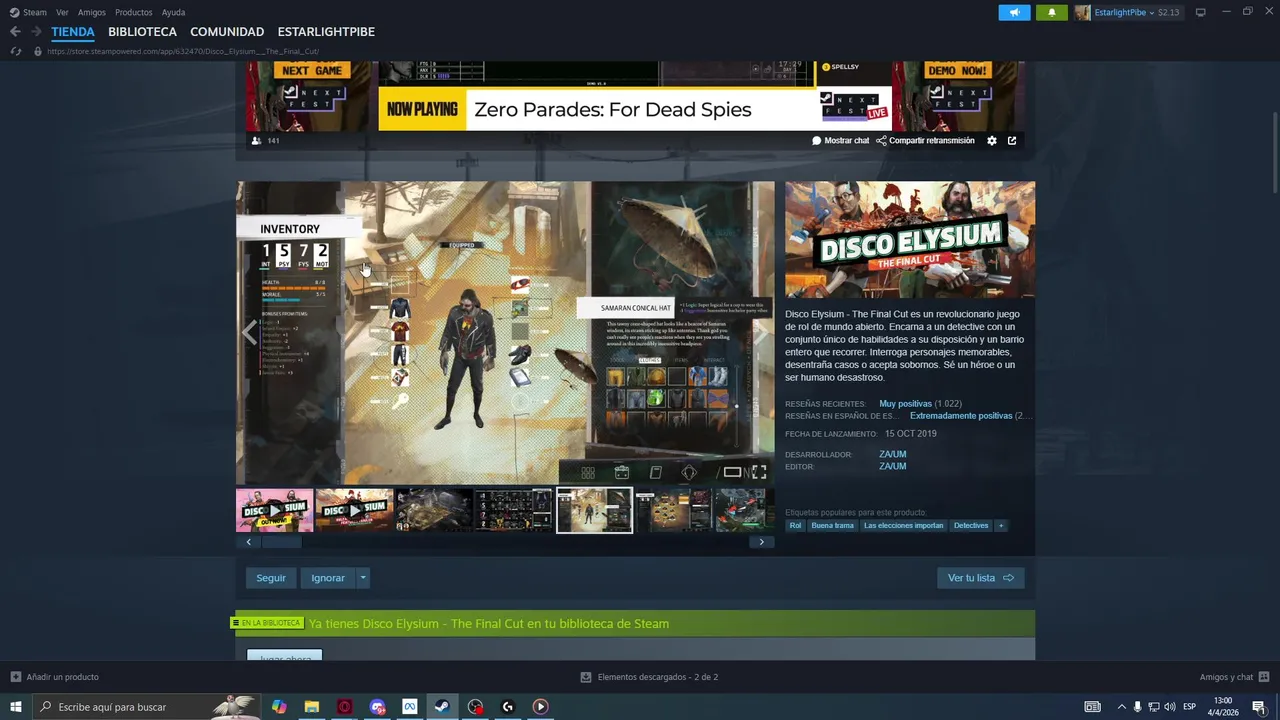
Task: Click the thumbnail strip scrollbar handle
Action: 282,542
